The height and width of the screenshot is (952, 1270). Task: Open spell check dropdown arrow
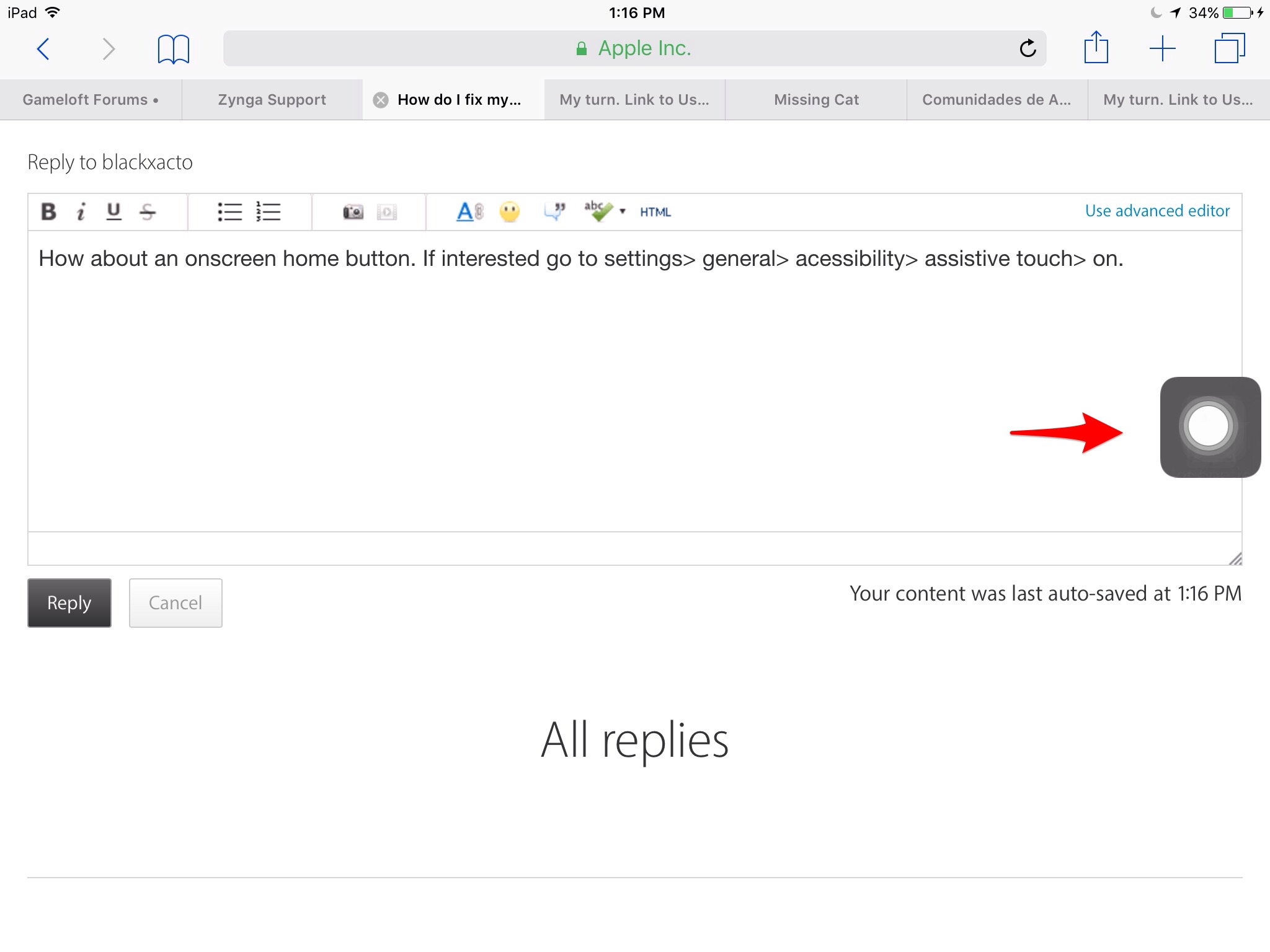[623, 212]
